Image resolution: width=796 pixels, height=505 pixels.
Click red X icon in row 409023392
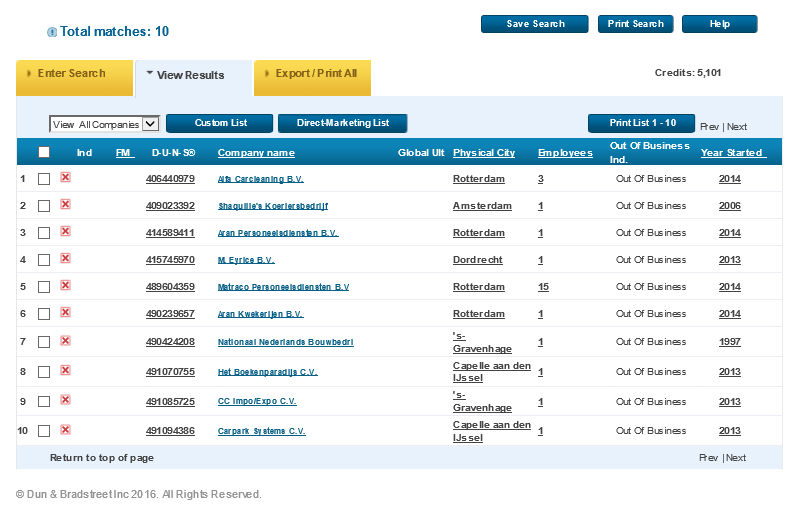65,204
